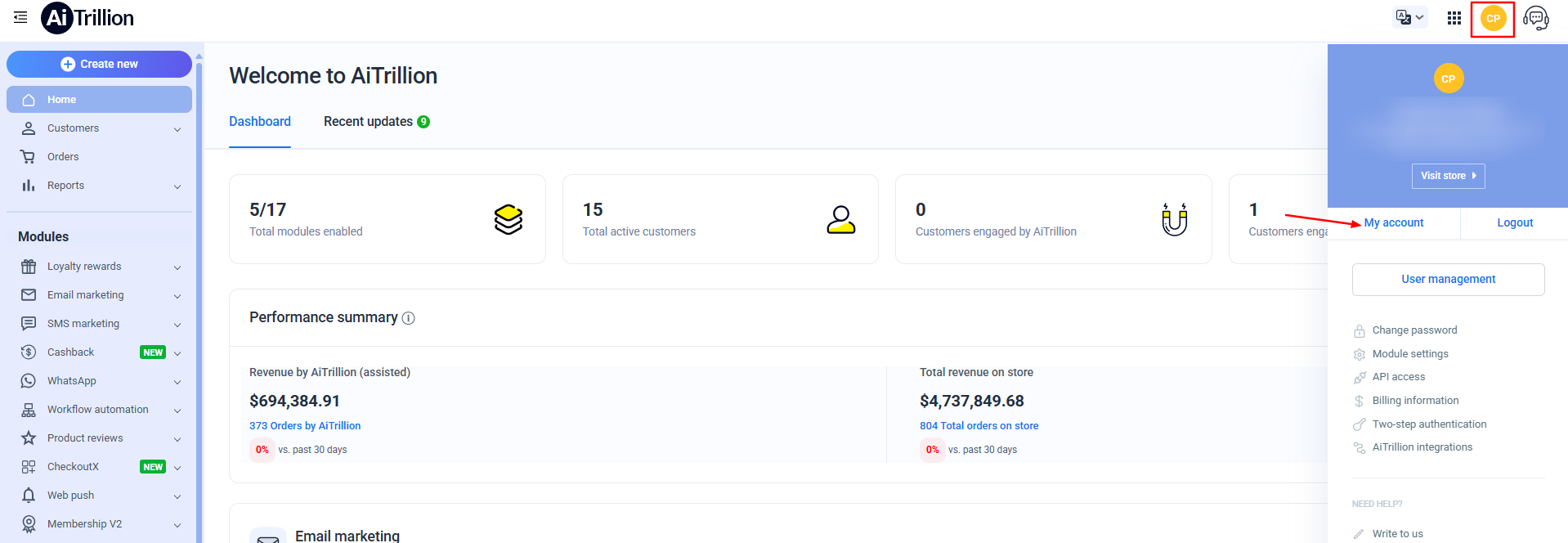Open the language translate dropdown
1568x543 pixels.
[1410, 17]
